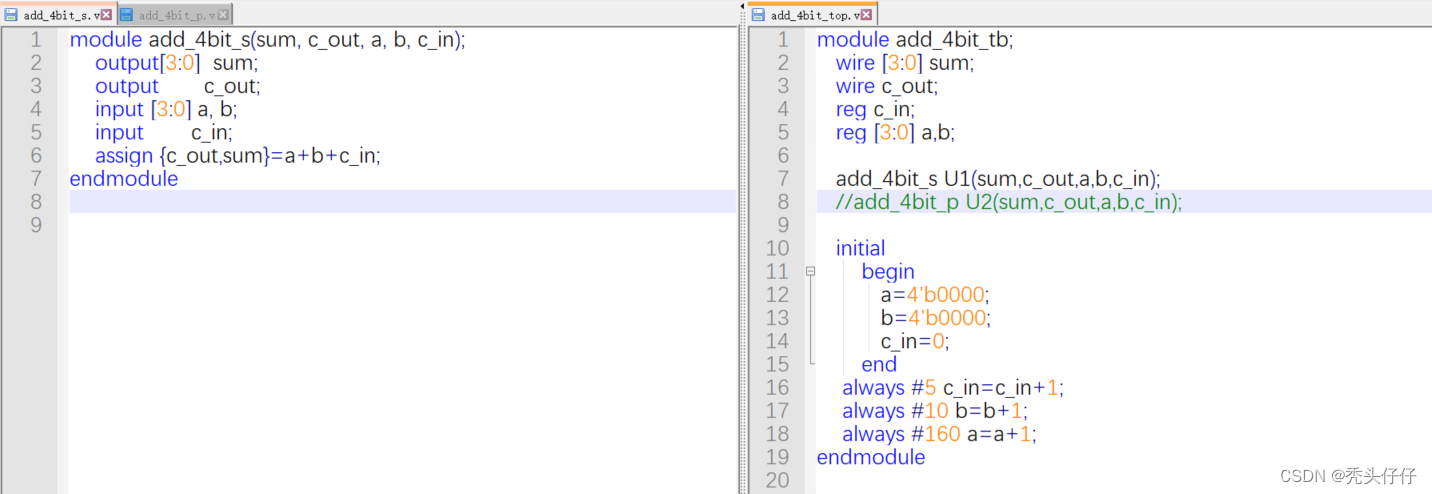Click the 'initial' keyword in right editor
This screenshot has height=494, width=1432.
(x=861, y=248)
